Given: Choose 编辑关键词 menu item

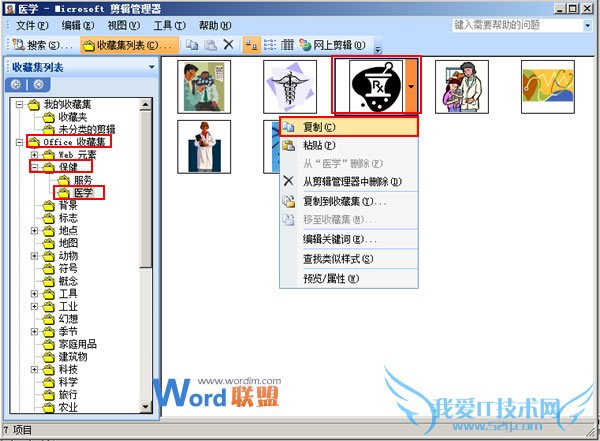Looking at the screenshot, I should [x=349, y=240].
